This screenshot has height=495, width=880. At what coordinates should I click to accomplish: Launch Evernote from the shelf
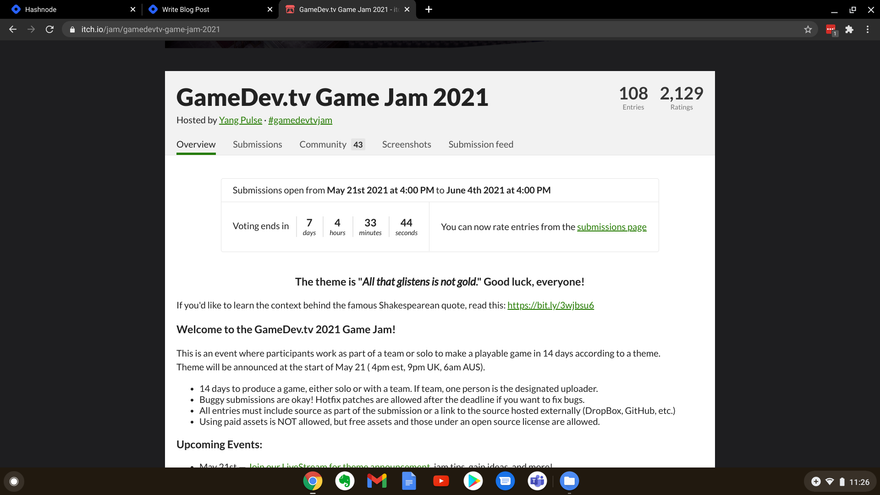click(x=345, y=481)
